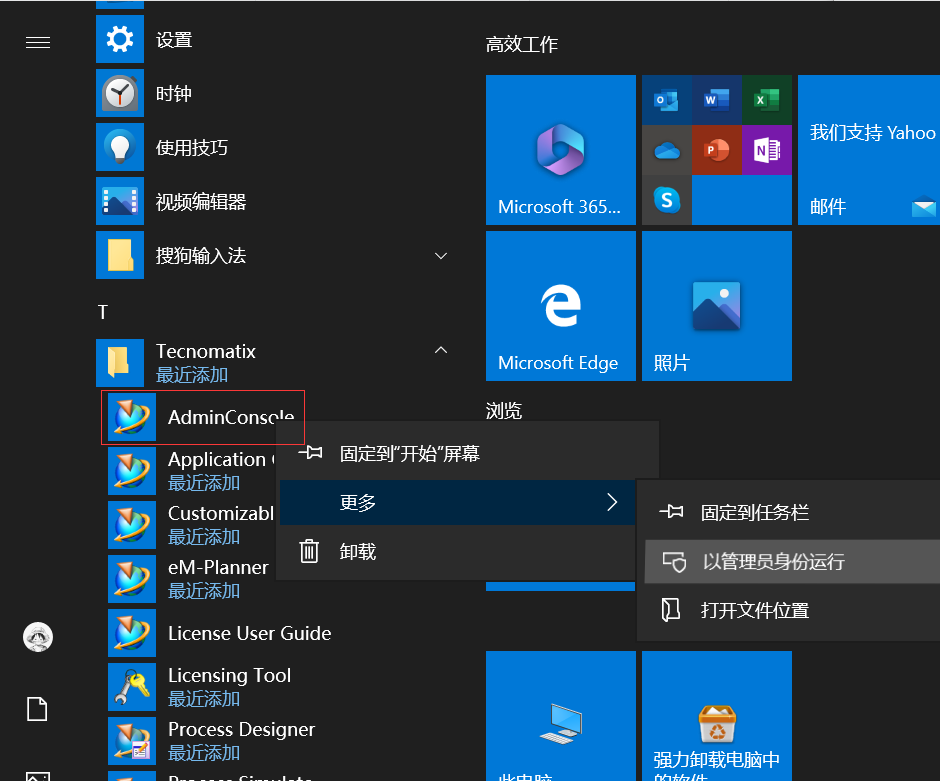Open the 更多 submenu arrow

pyautogui.click(x=611, y=502)
